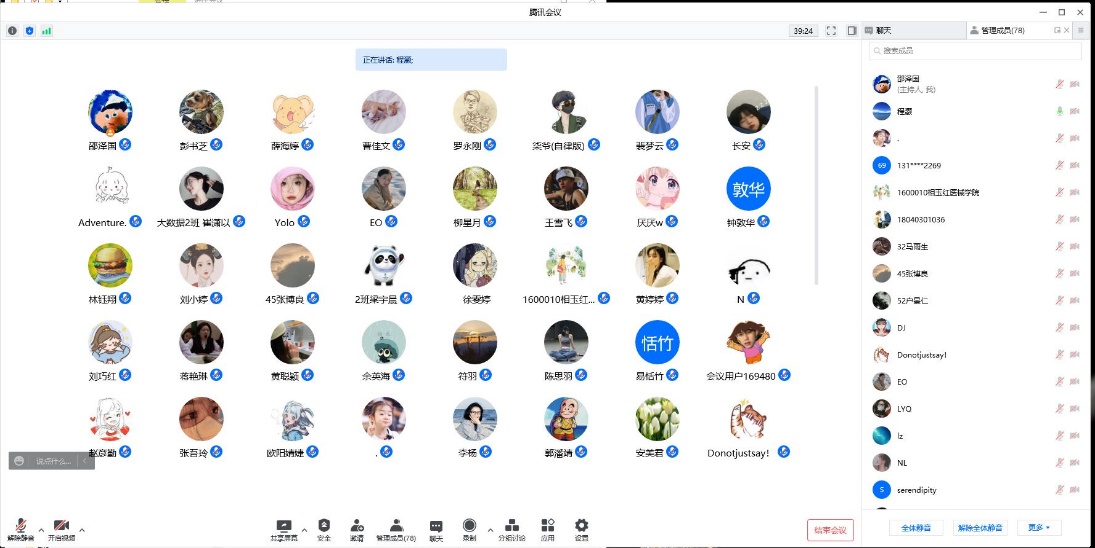
Task: Expand the arrow next to 解除静音
Action: click(41, 529)
